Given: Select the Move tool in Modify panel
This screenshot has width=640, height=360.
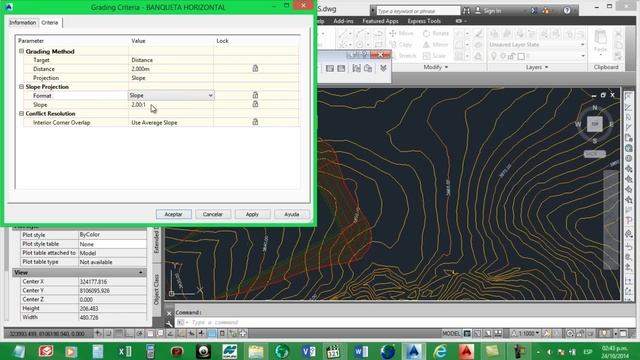Looking at the screenshot, I should click(401, 33).
